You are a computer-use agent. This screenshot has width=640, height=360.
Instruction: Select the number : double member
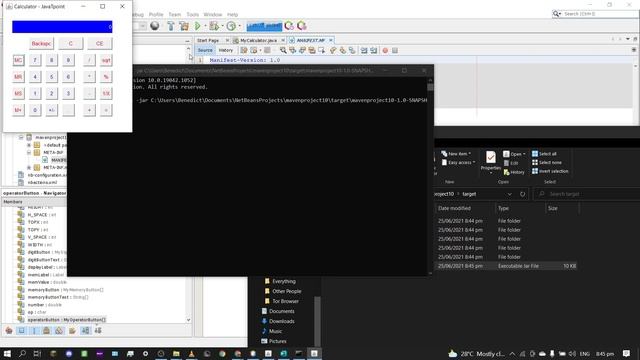point(44,304)
